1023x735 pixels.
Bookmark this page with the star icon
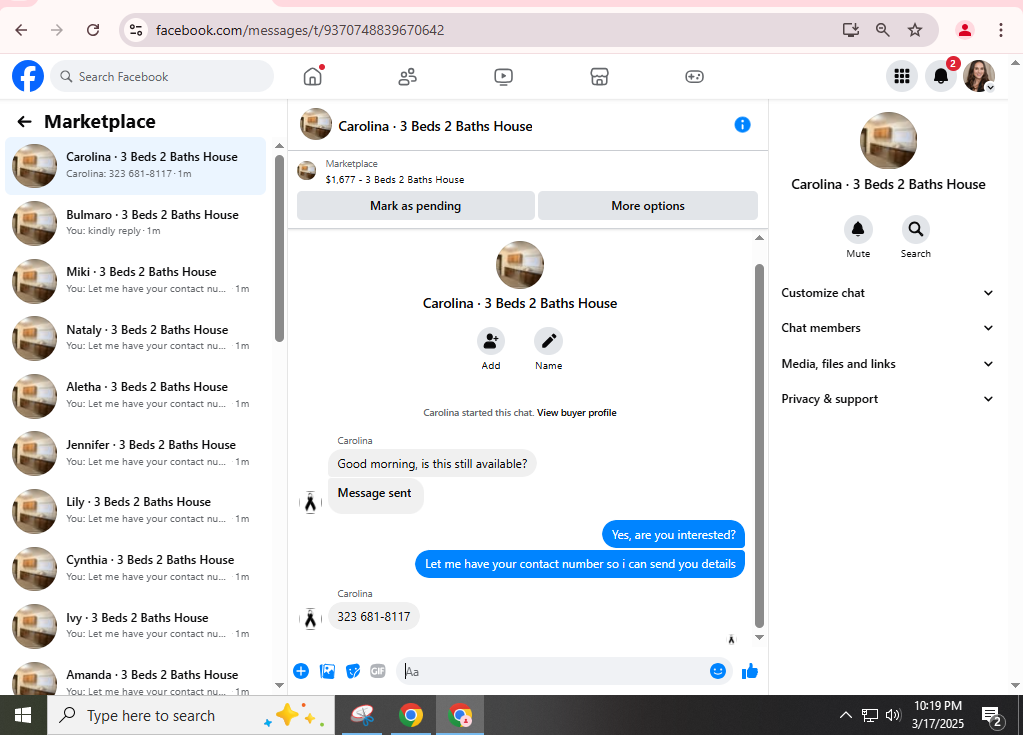[x=915, y=30]
